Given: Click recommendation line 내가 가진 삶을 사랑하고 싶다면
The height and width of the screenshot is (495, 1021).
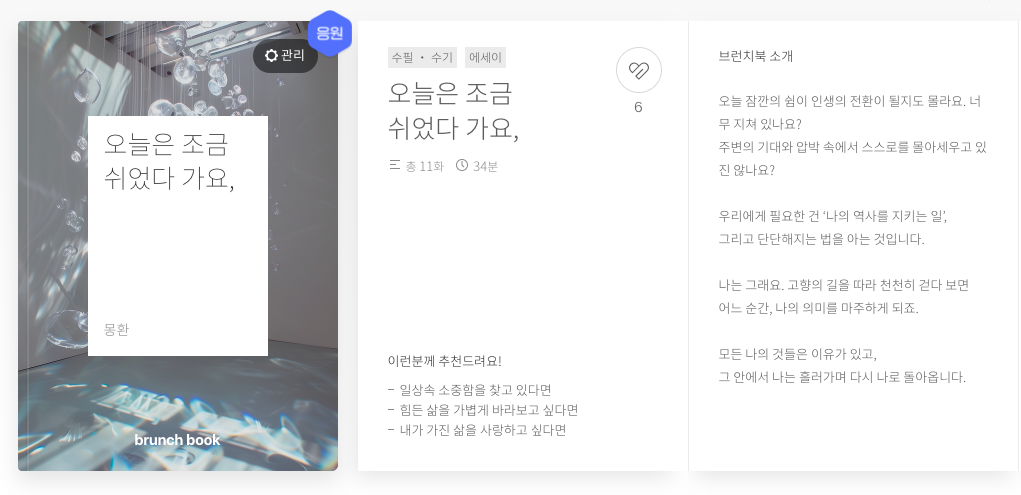Looking at the screenshot, I should 477,430.
